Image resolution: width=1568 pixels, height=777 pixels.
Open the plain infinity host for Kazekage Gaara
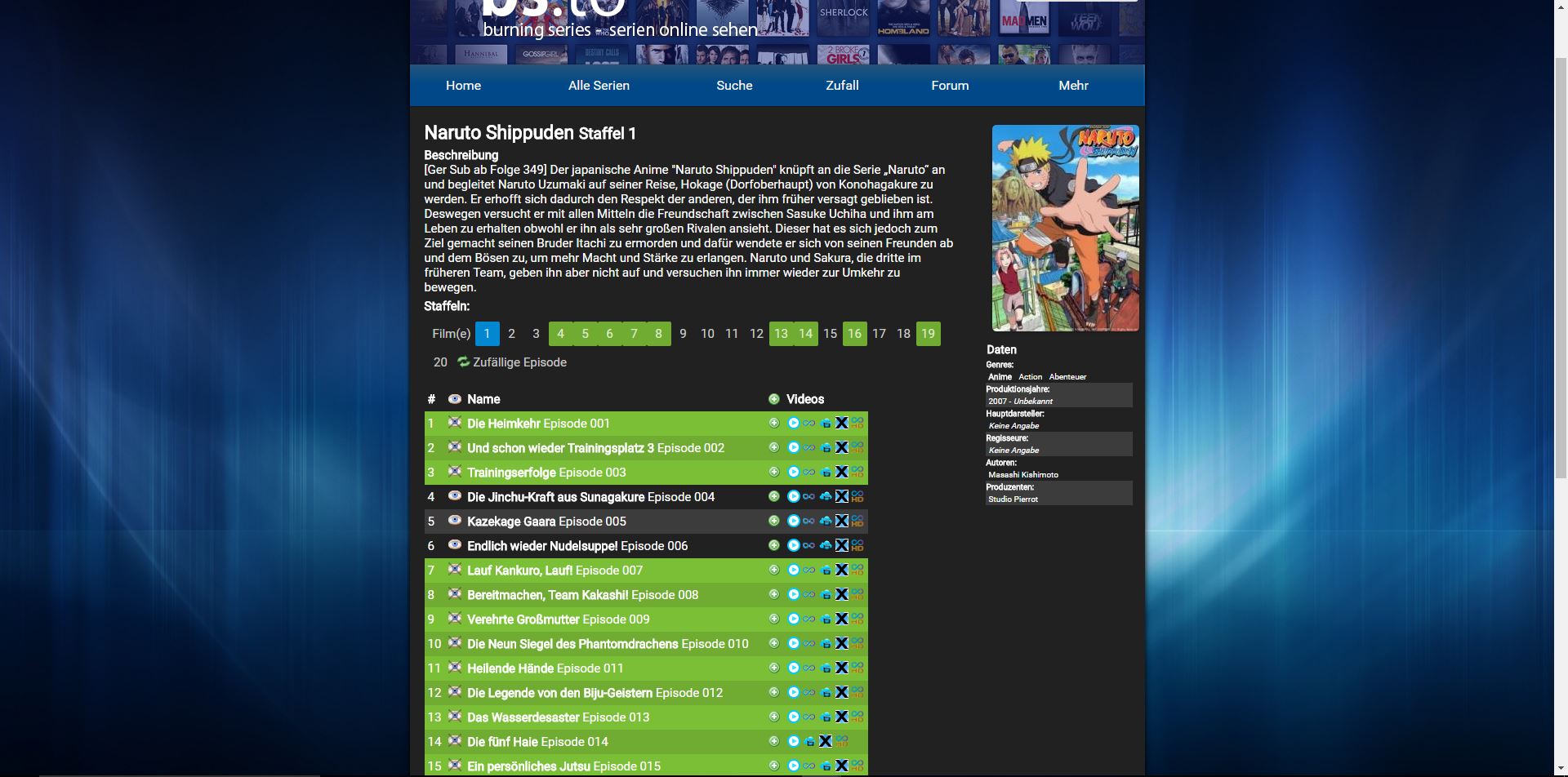(808, 521)
